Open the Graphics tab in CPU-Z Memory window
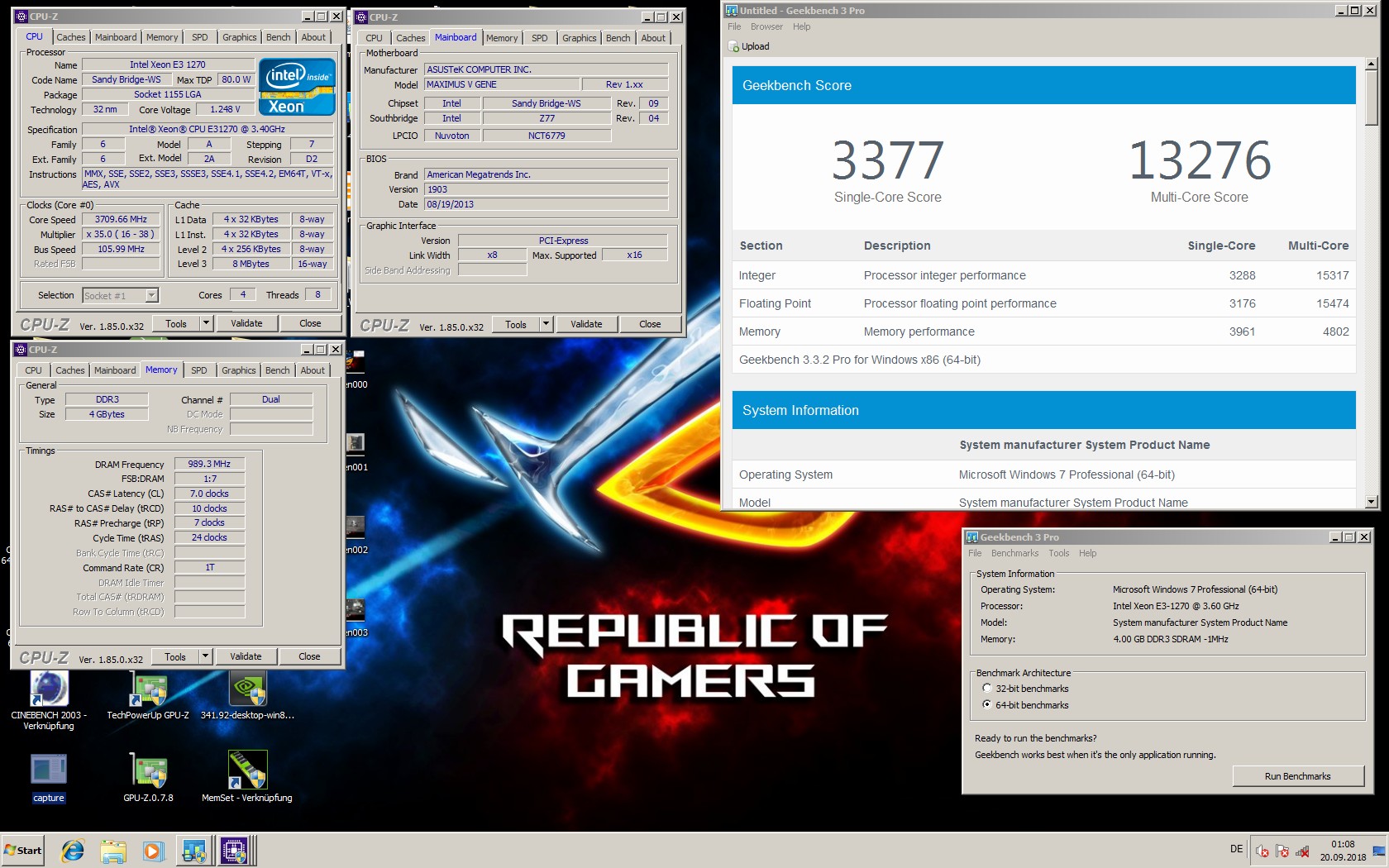 tap(239, 370)
